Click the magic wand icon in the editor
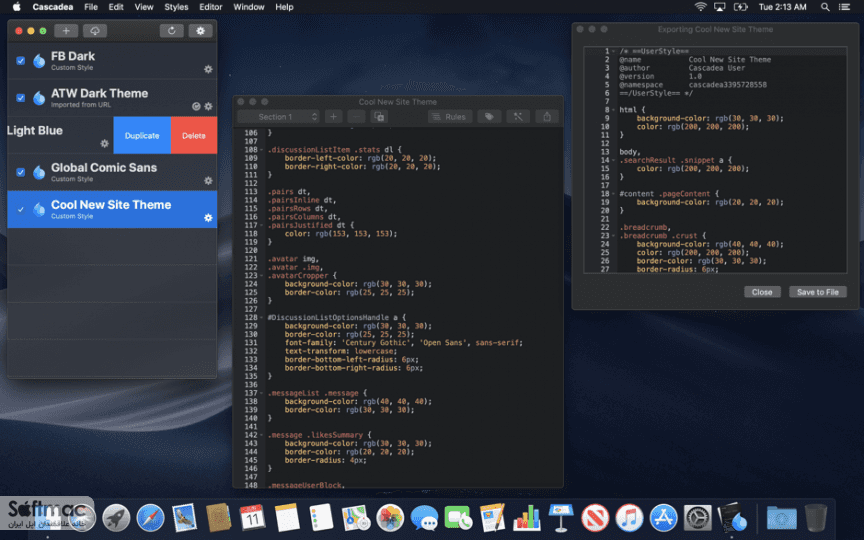The width and height of the screenshot is (864, 540). (x=518, y=116)
